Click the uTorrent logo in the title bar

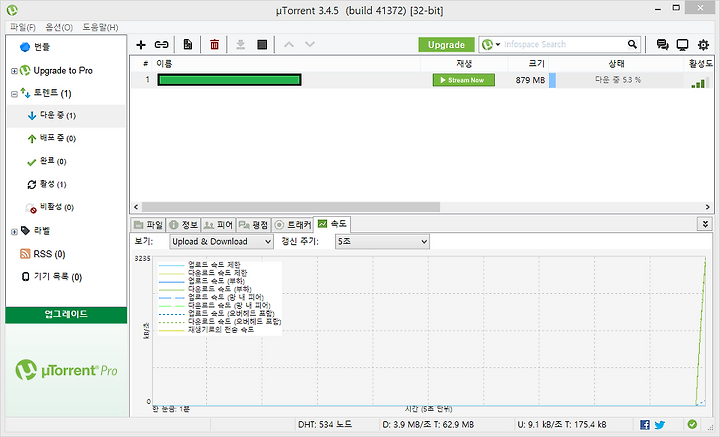(x=12, y=10)
